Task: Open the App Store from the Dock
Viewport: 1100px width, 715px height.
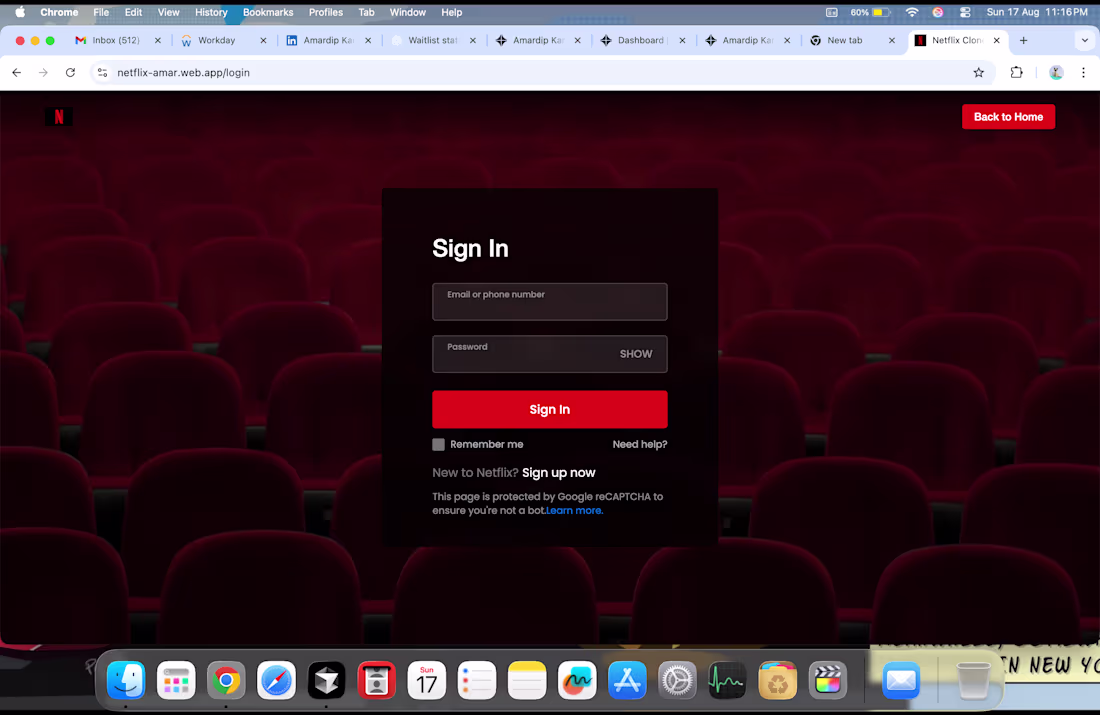Action: click(x=627, y=680)
